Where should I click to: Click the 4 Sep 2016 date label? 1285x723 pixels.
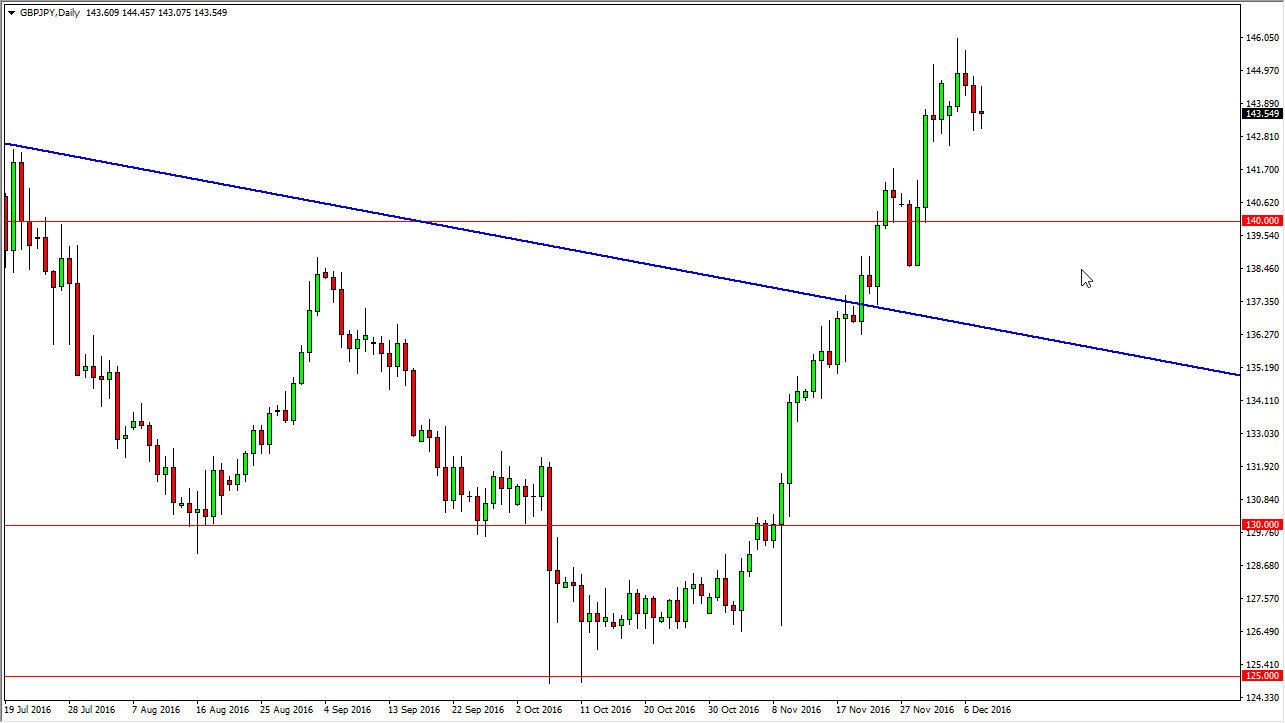(x=350, y=710)
